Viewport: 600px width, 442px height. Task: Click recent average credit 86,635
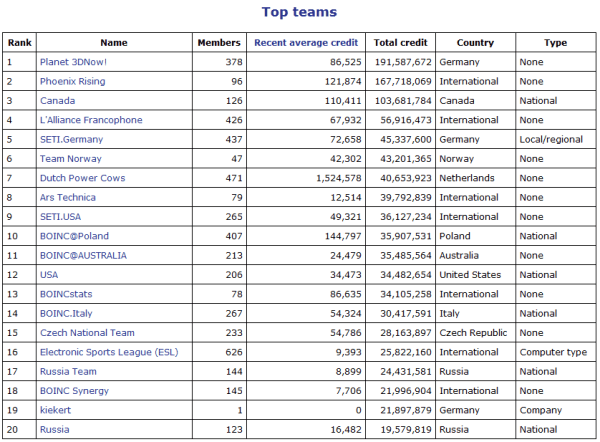pyautogui.click(x=346, y=294)
